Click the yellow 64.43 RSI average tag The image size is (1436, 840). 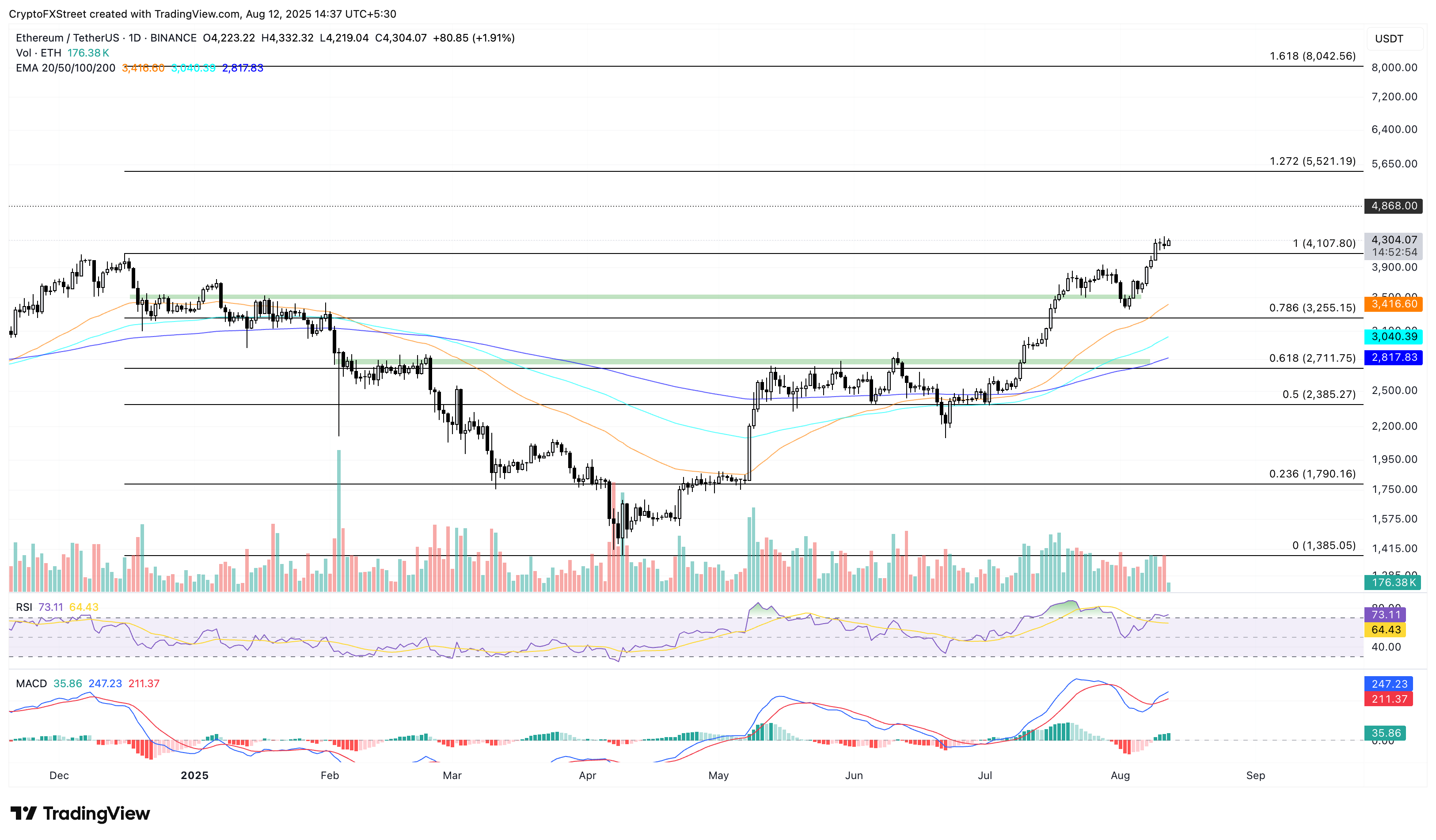[1385, 630]
